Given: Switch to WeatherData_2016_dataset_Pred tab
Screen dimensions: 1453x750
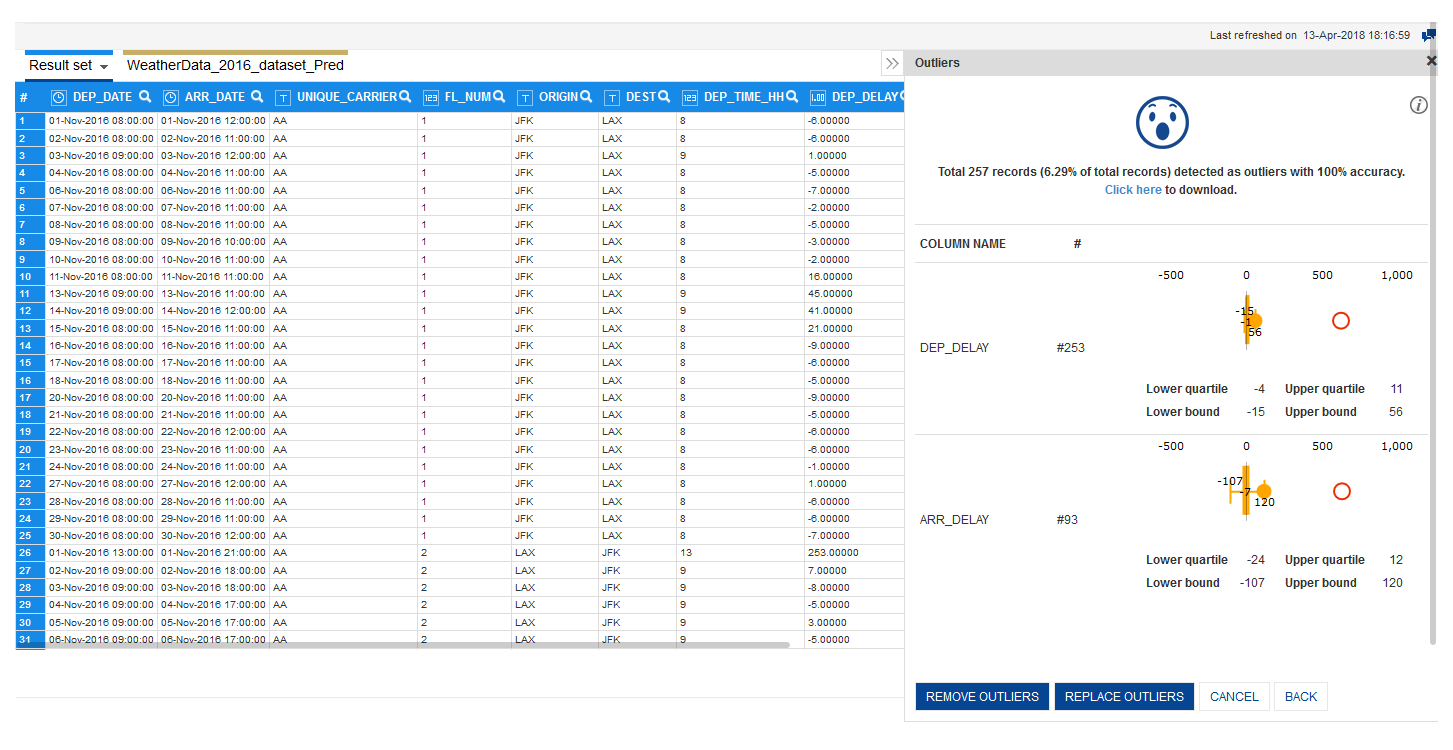Looking at the screenshot, I should click(x=235, y=65).
